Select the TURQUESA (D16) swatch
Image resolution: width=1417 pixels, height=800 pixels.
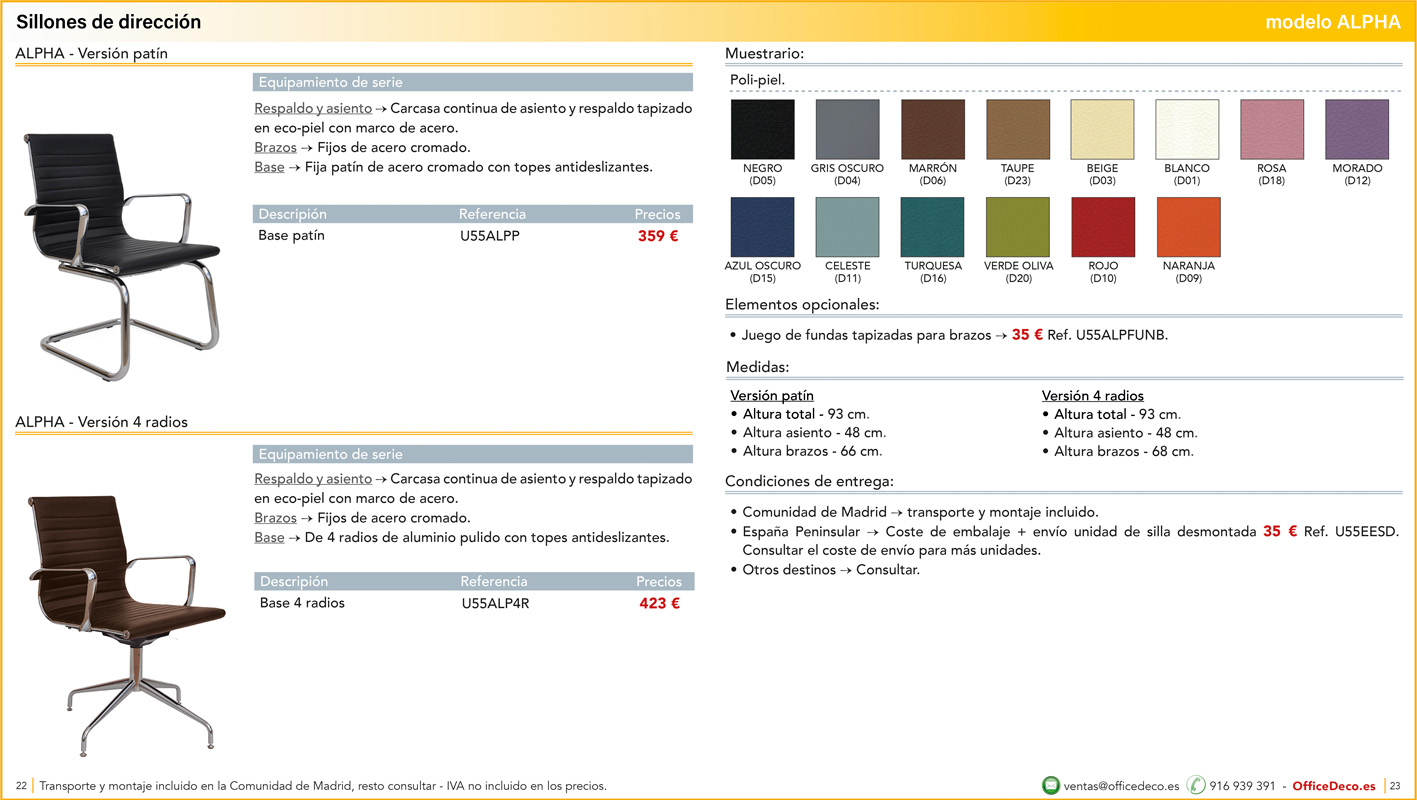click(933, 227)
